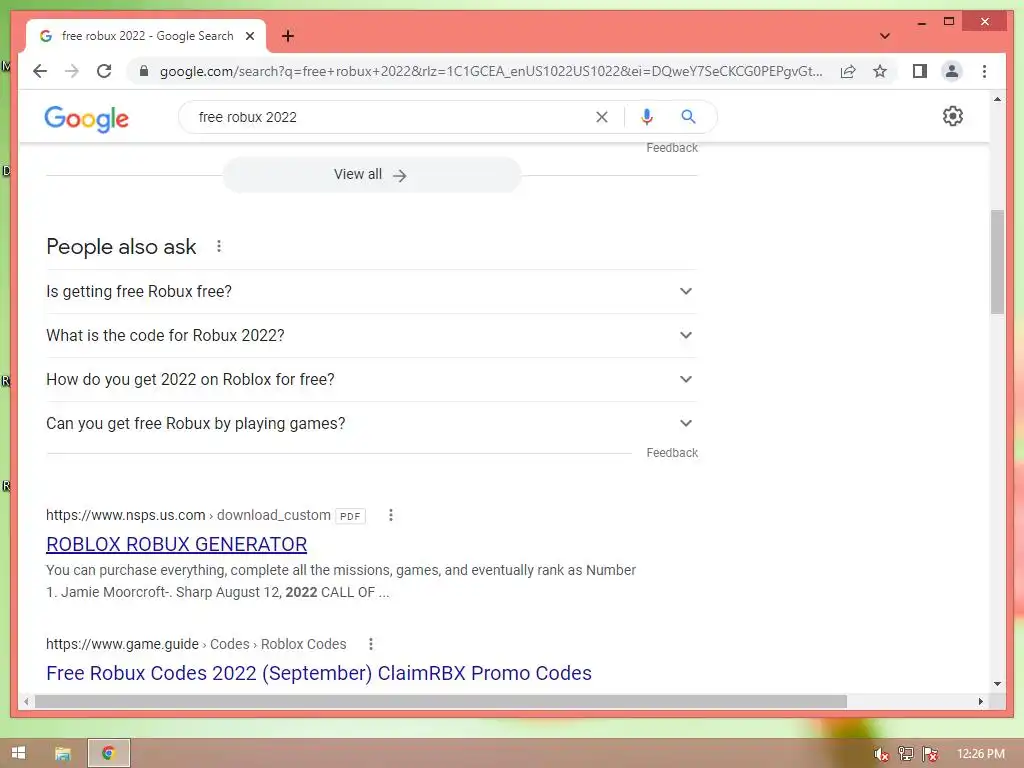The image size is (1024, 768).
Task: Open the Chrome profile avatar
Action: click(952, 71)
